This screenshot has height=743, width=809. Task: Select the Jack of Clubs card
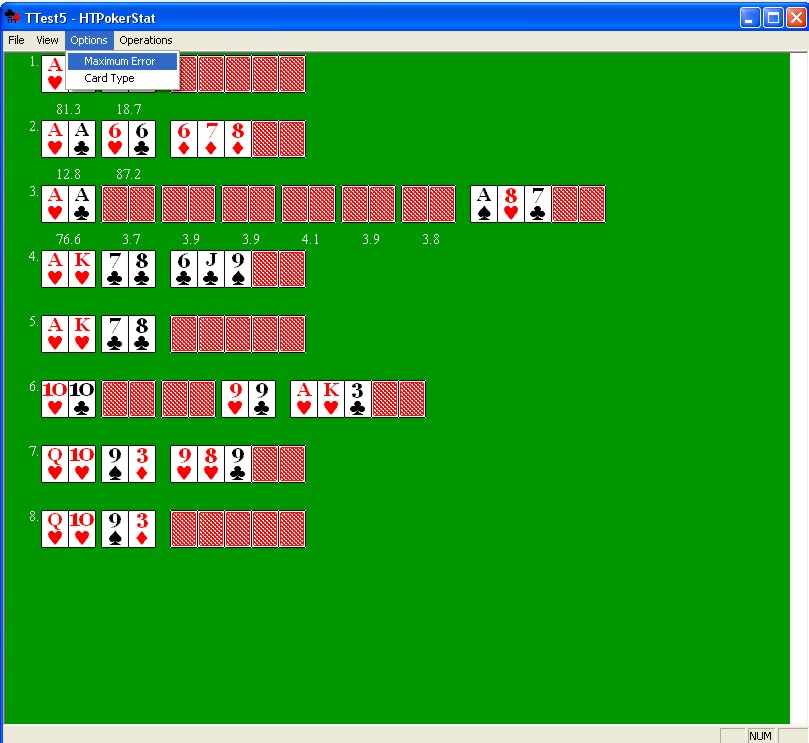coord(211,269)
